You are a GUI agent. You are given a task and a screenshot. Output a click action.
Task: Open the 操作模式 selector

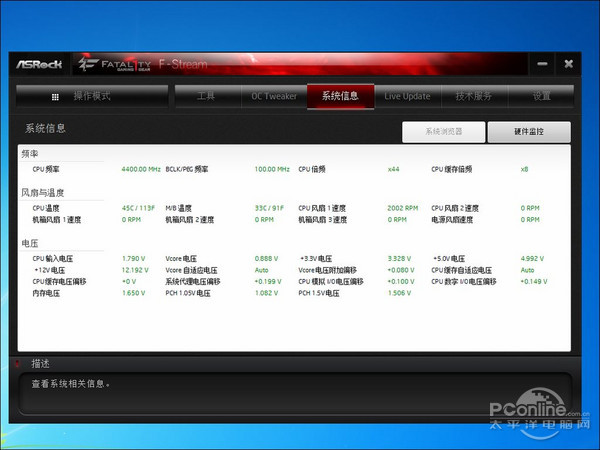92,96
